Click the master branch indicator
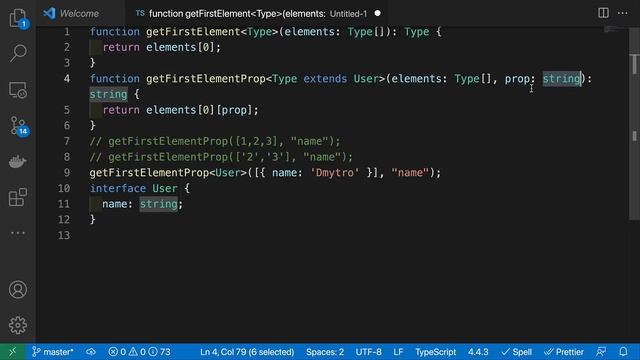This screenshot has width=640, height=360. click(x=53, y=352)
